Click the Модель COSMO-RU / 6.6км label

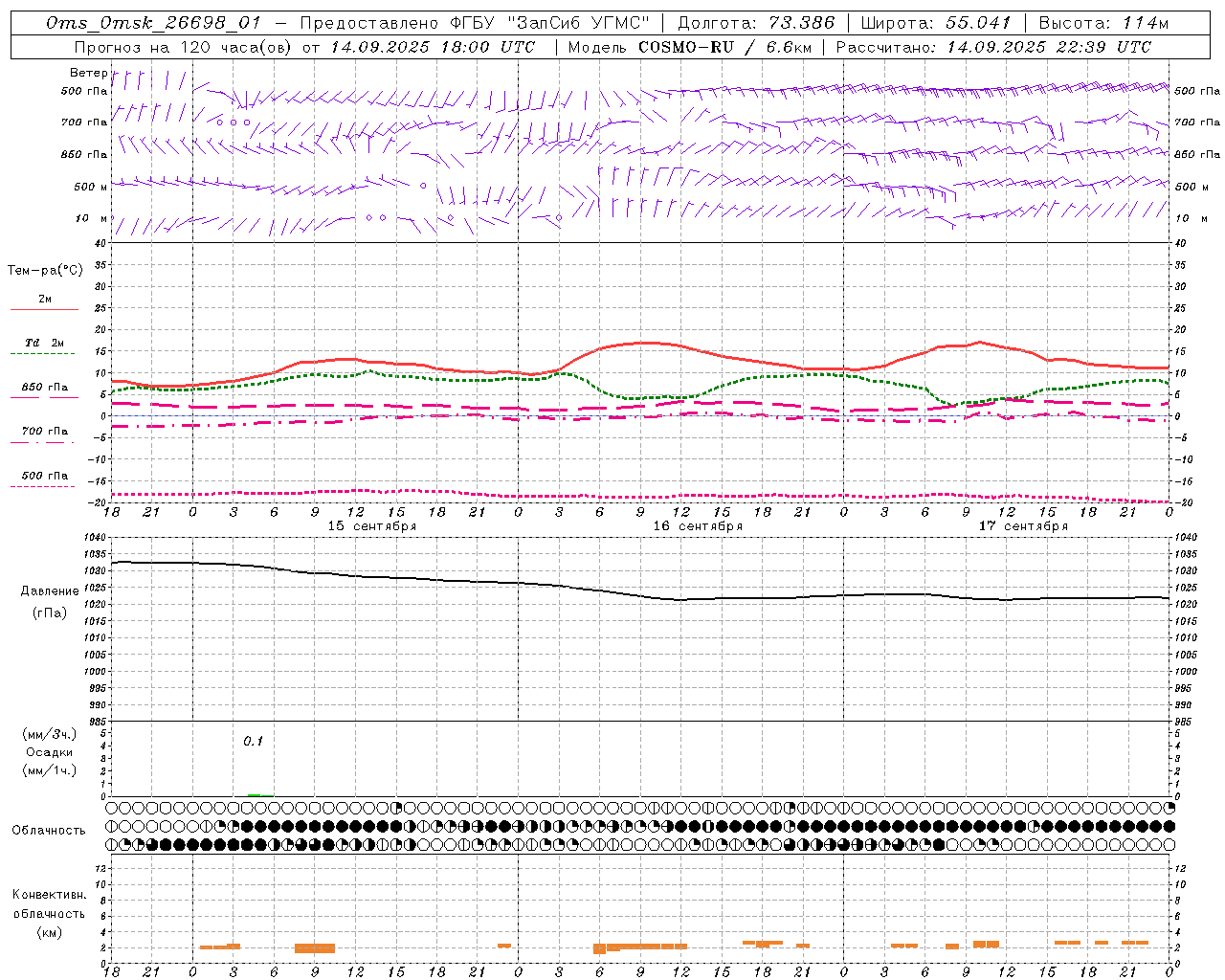click(689, 47)
